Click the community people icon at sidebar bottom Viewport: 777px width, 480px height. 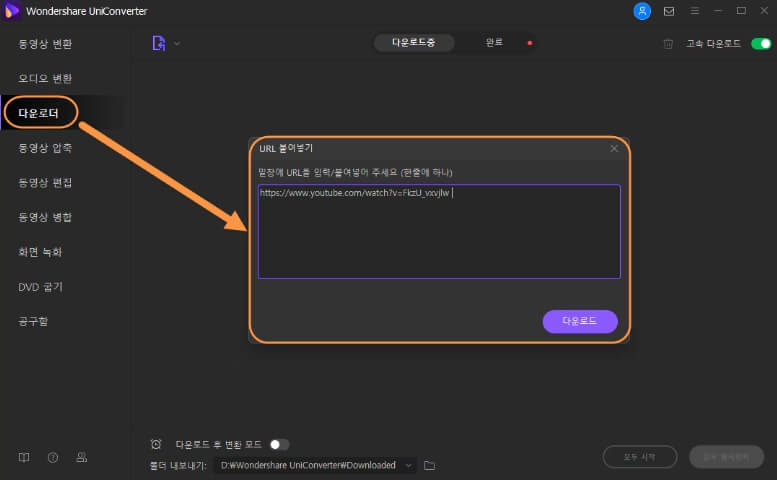tap(82, 457)
